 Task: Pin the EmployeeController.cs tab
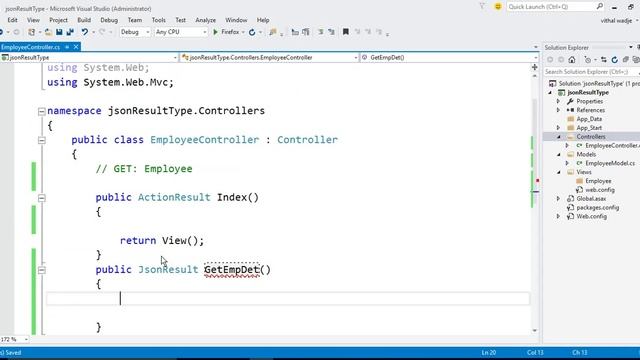tap(67, 47)
